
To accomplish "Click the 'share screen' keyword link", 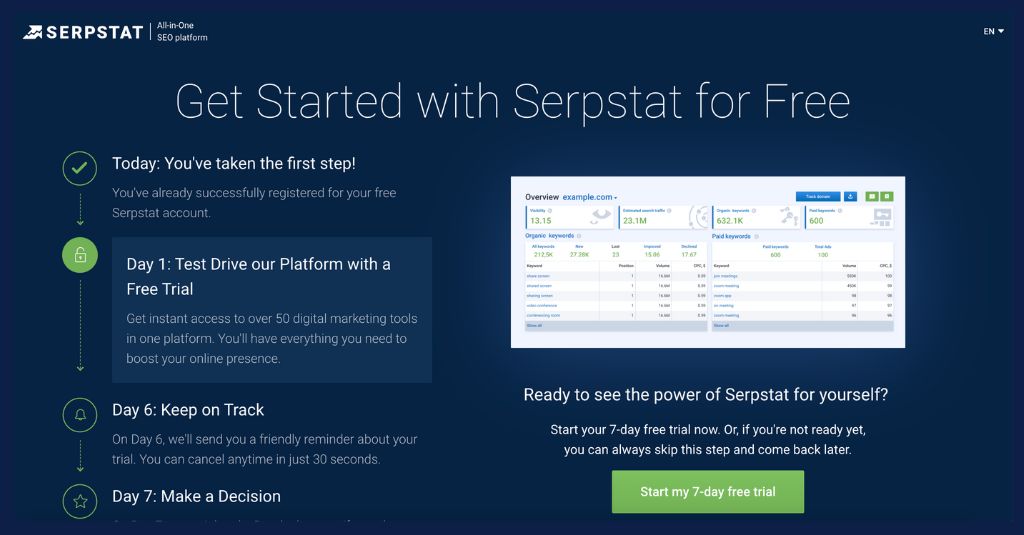I will [x=539, y=275].
